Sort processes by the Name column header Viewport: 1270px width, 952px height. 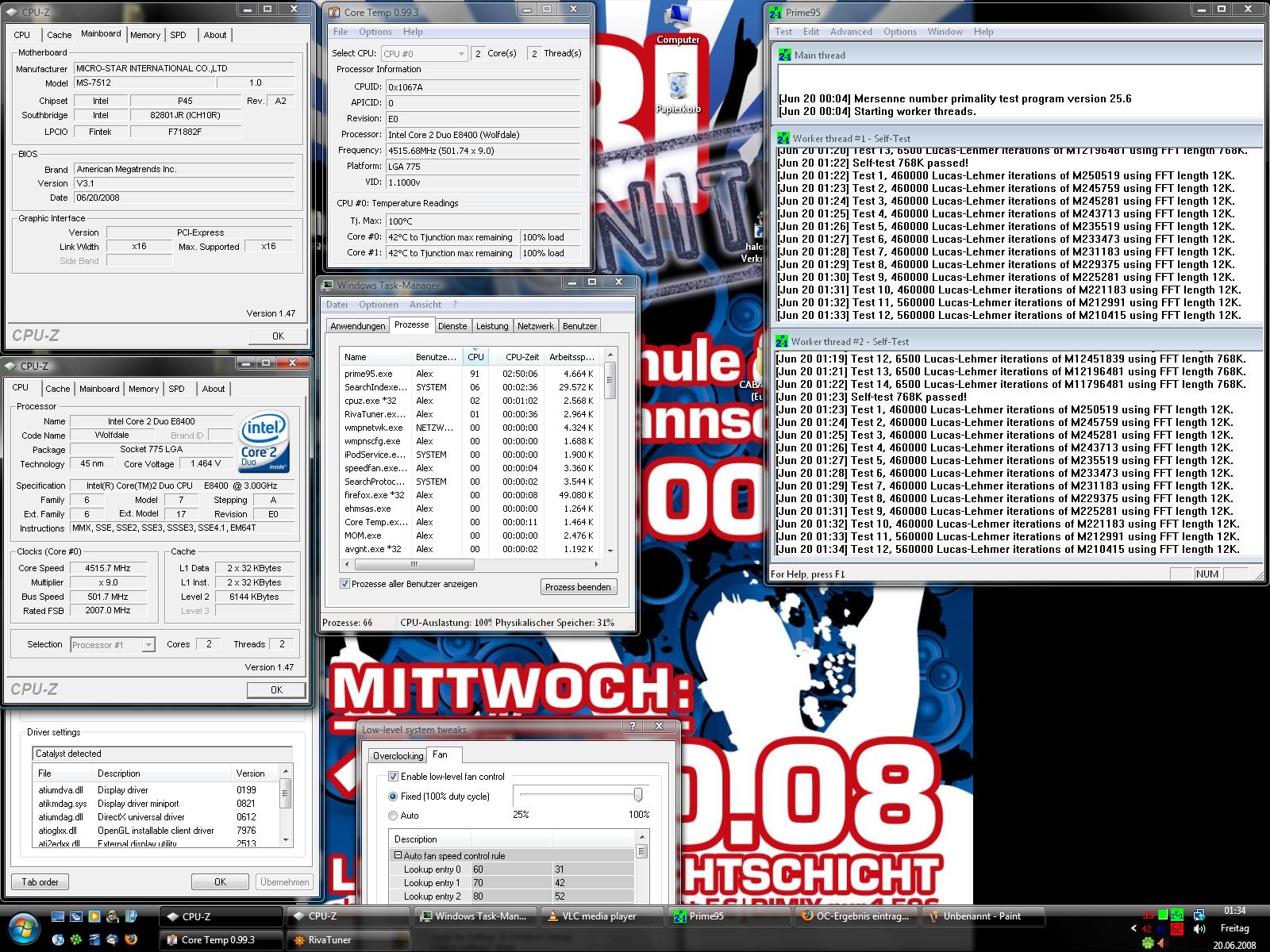pyautogui.click(x=375, y=357)
